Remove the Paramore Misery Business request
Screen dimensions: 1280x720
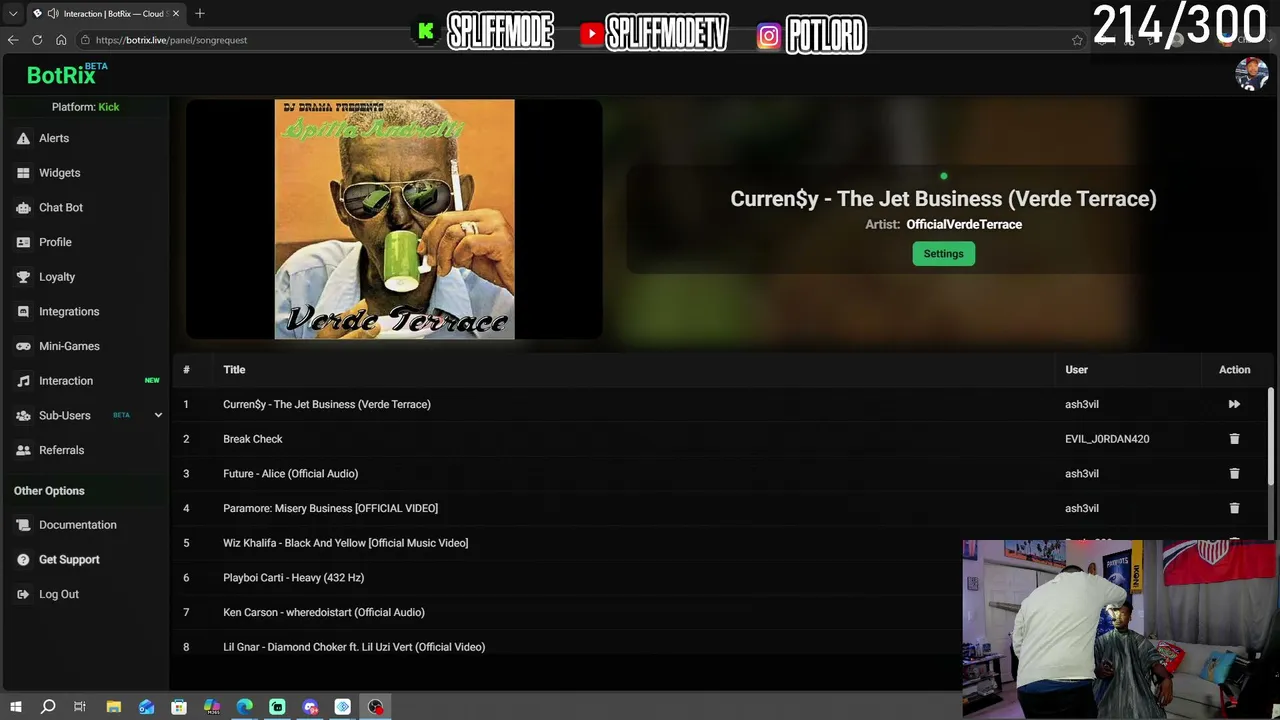tap(1234, 508)
